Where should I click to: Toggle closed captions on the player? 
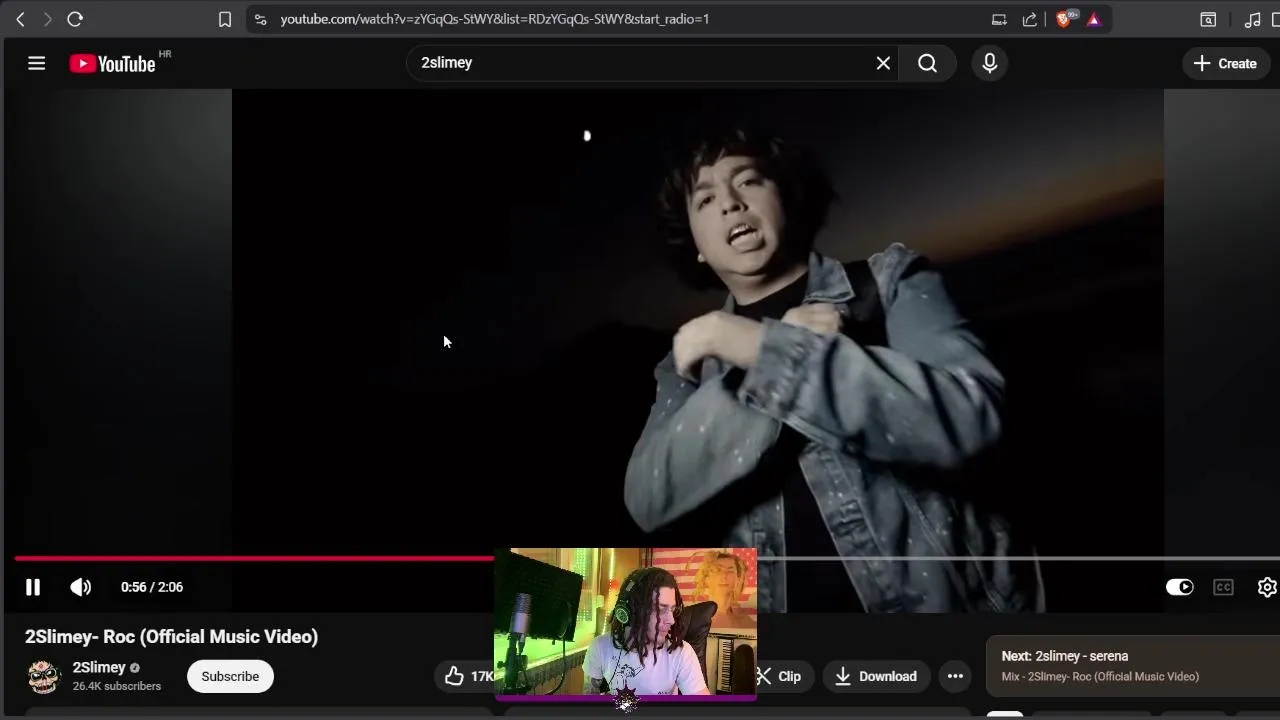(1223, 587)
